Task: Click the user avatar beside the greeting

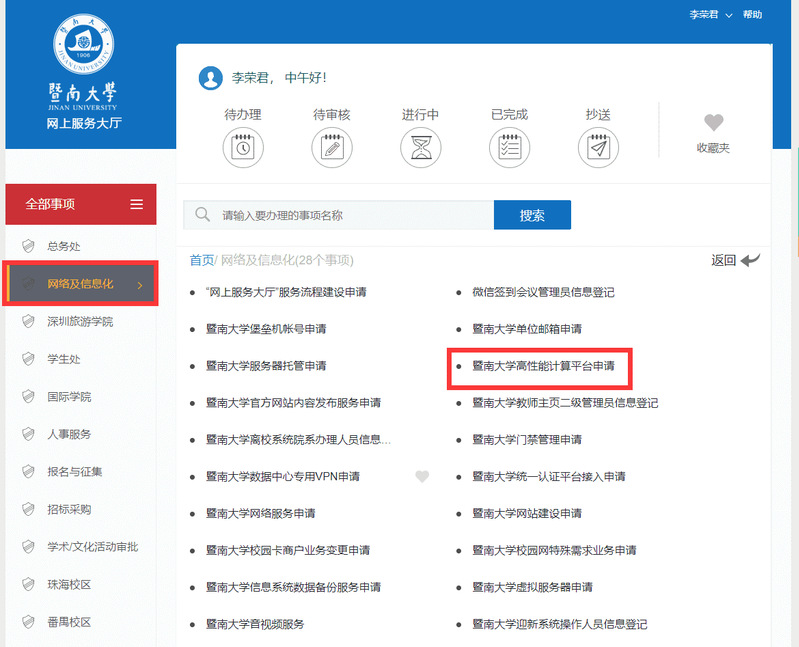Action: 210,78
